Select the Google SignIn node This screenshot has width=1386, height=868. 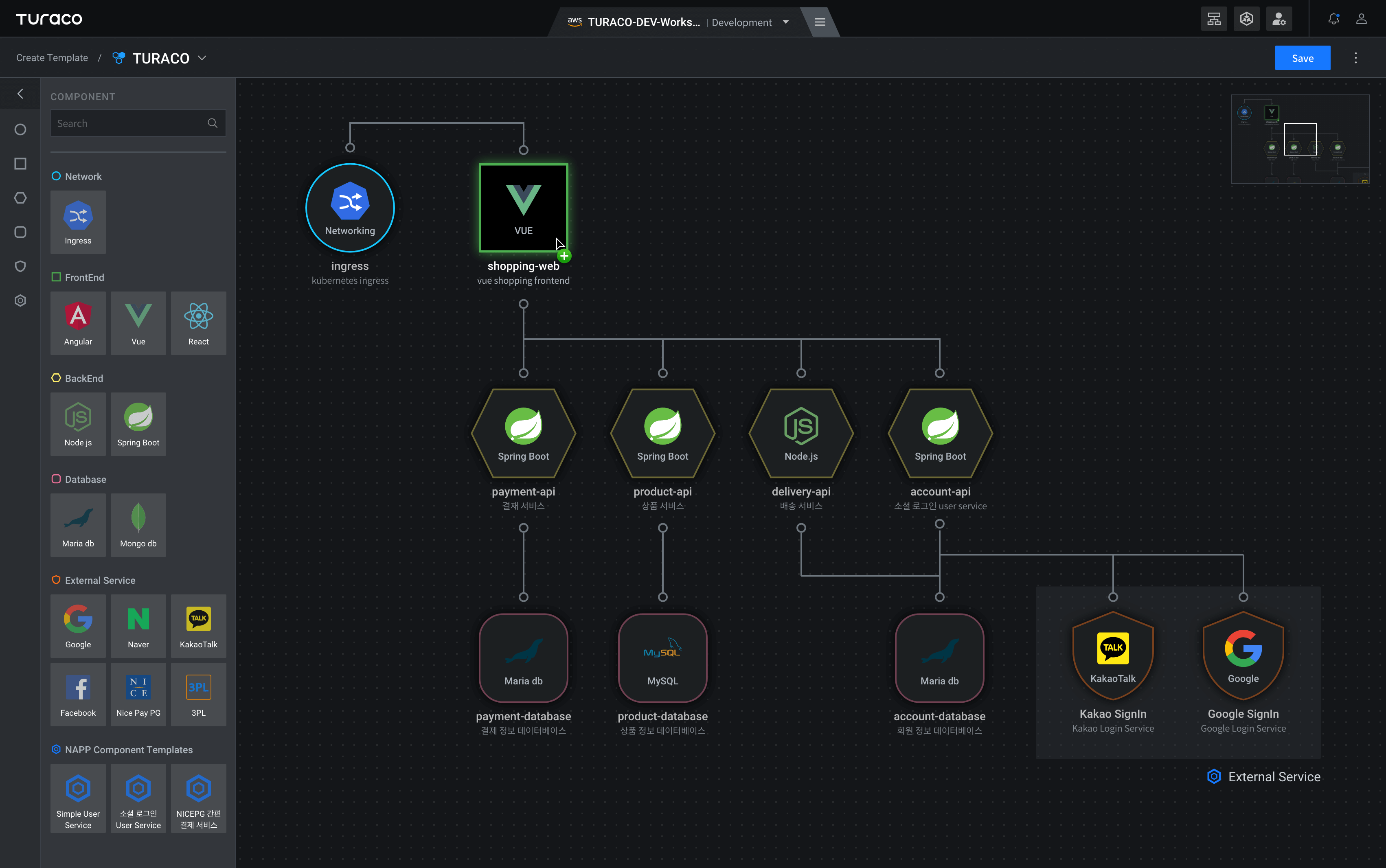(1243, 655)
